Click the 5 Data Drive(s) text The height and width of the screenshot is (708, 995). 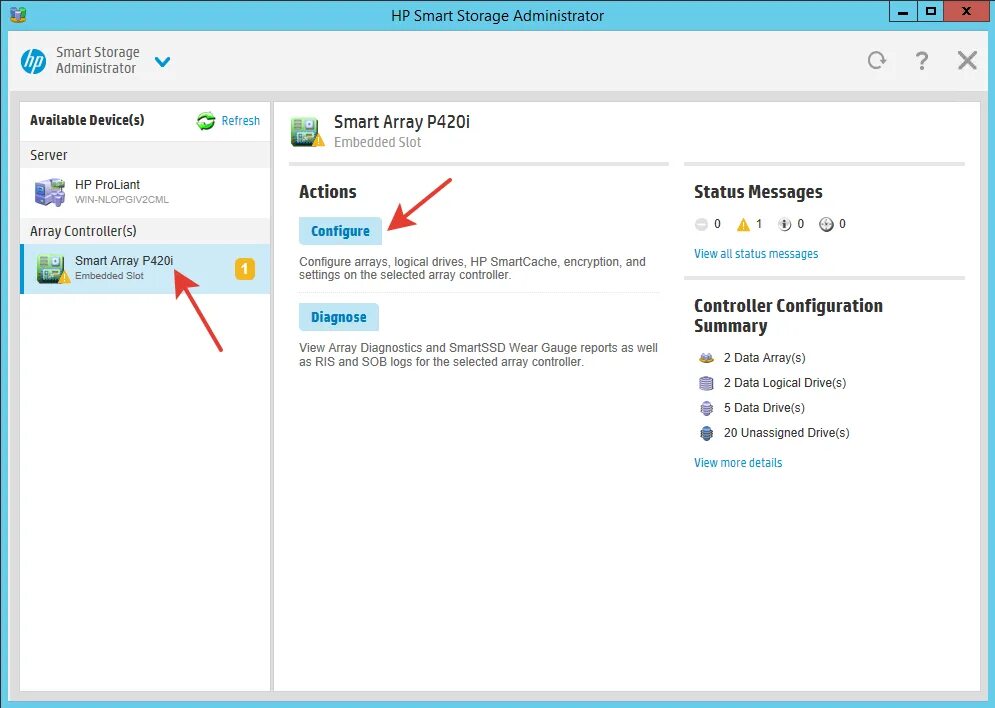click(x=764, y=408)
